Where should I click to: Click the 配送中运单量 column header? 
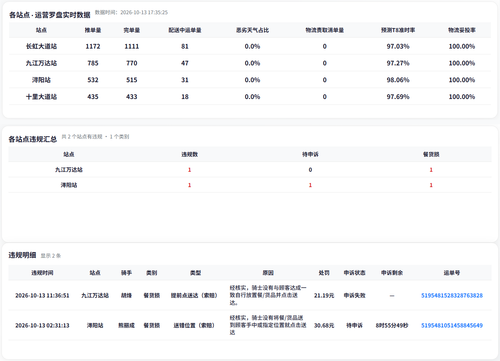[x=185, y=30]
